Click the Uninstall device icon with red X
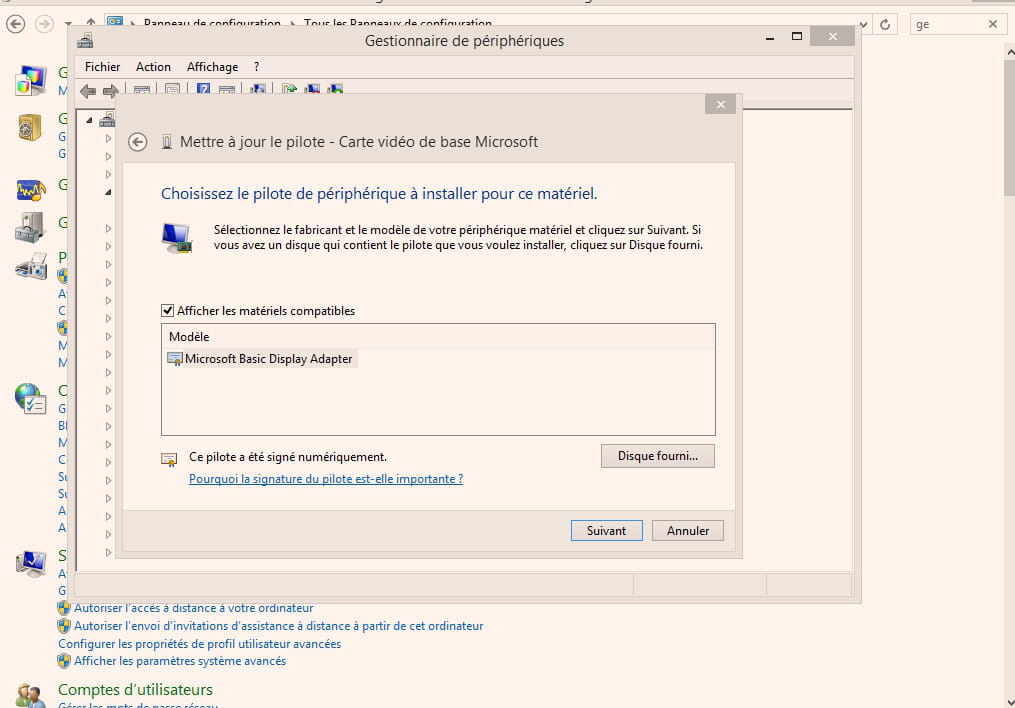The width and height of the screenshot is (1015, 708). coord(312,89)
